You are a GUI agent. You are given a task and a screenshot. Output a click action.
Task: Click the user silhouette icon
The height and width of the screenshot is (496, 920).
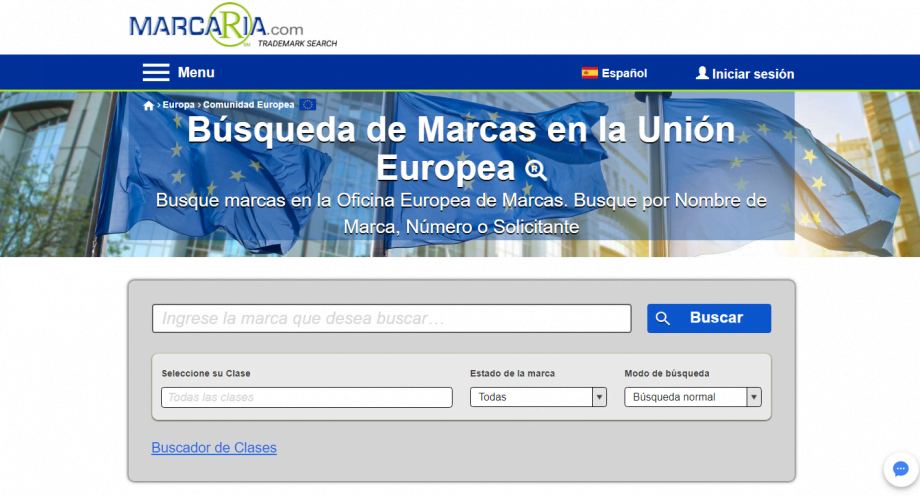point(702,73)
